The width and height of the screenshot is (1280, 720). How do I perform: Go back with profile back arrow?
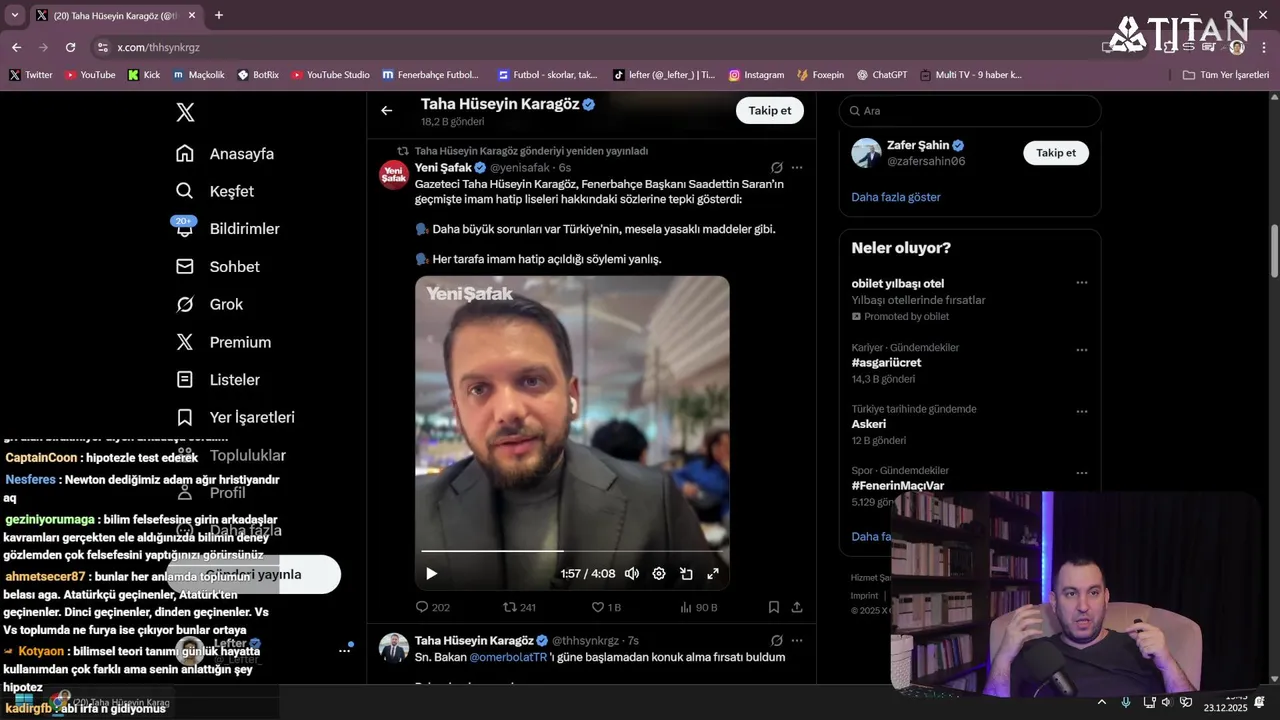[387, 111]
